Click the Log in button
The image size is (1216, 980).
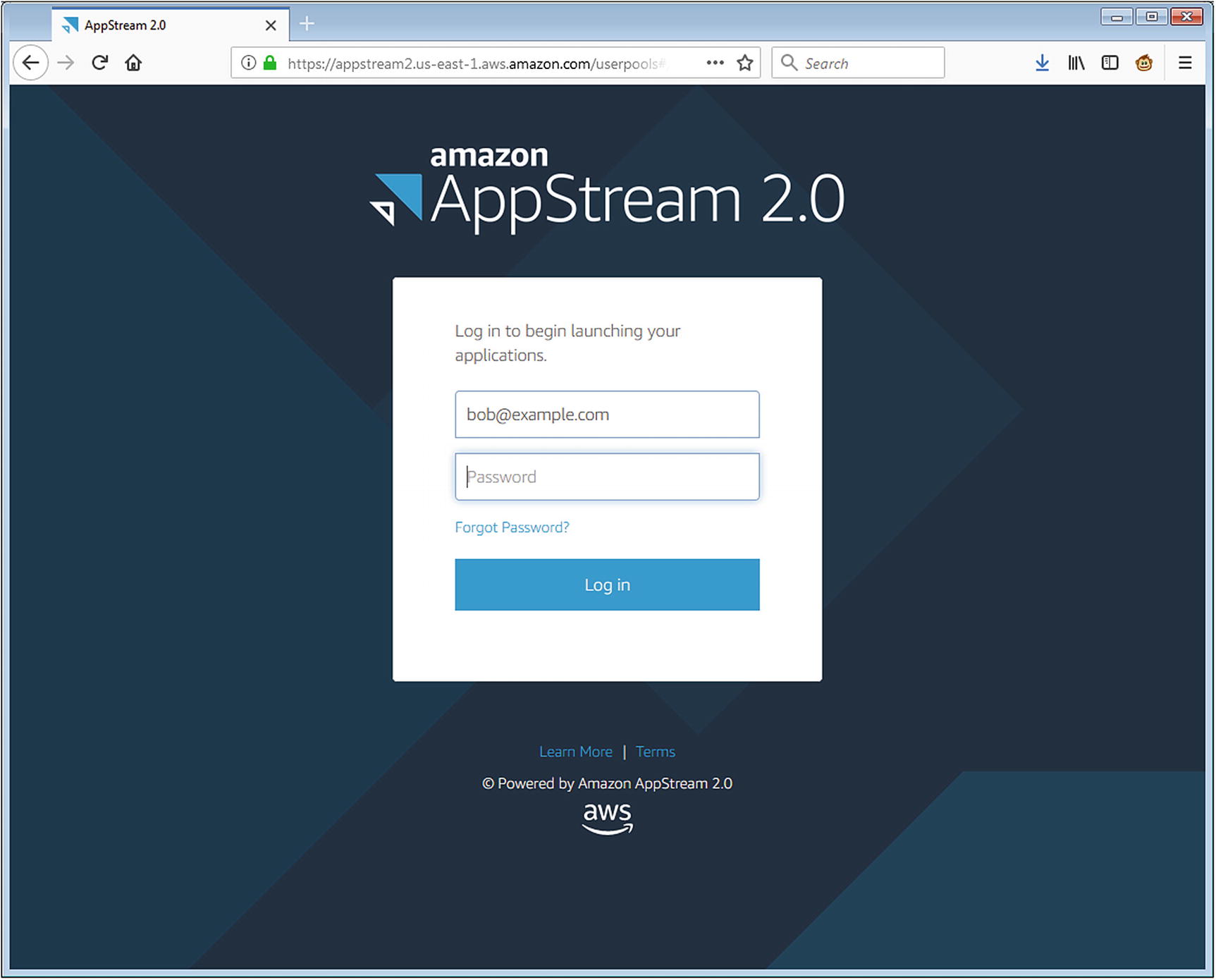coord(607,584)
